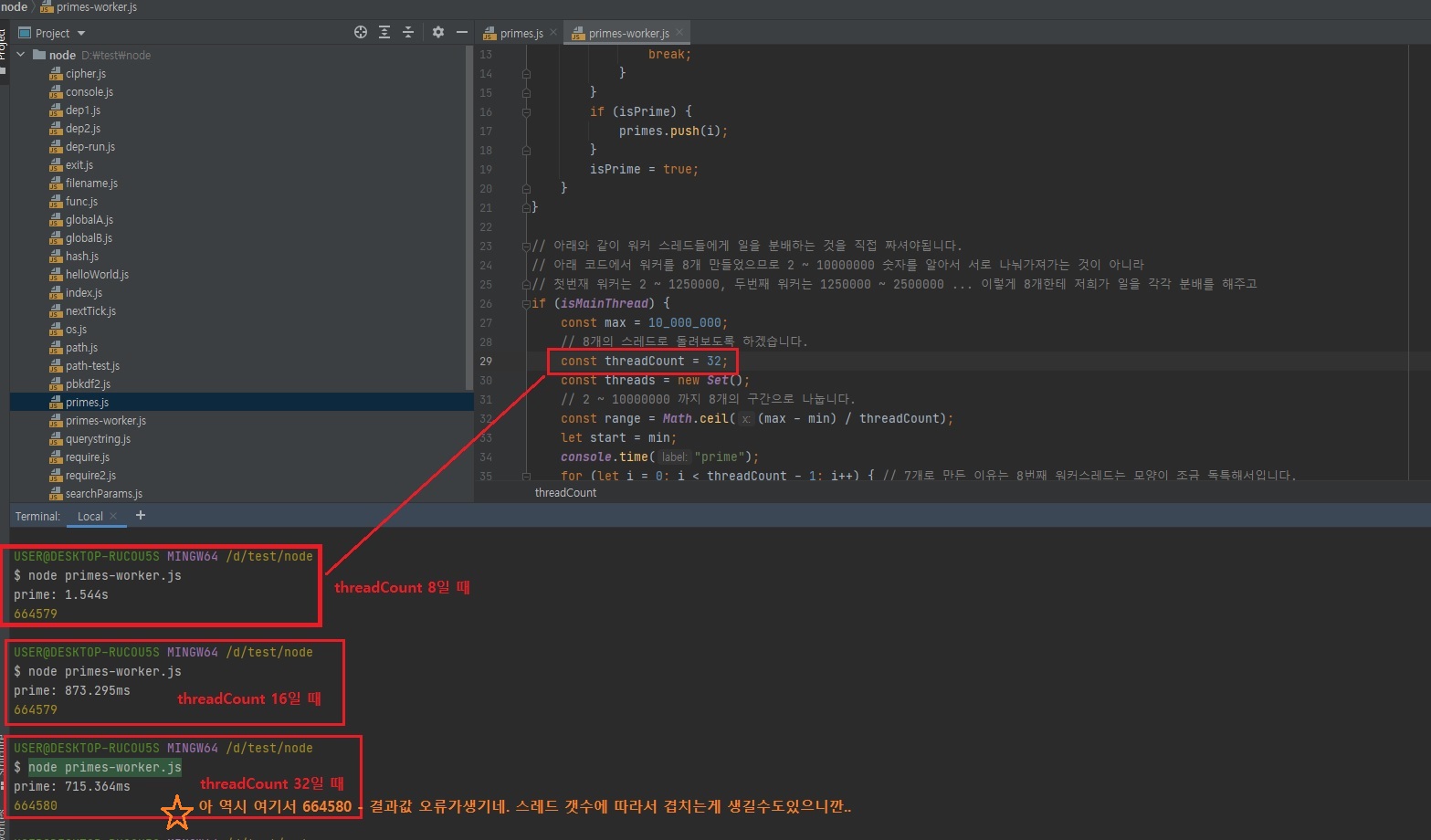Image resolution: width=1431 pixels, height=840 pixels.
Task: Hide the Project tool window
Action: click(462, 32)
